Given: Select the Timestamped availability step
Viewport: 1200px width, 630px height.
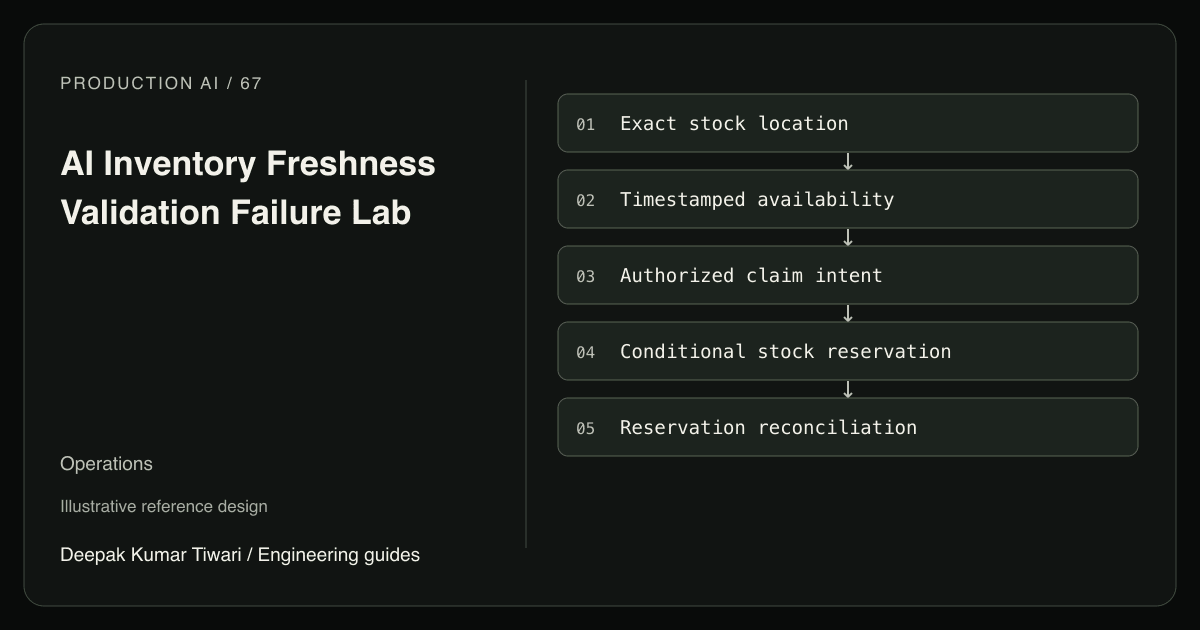Looking at the screenshot, I should point(848,199).
